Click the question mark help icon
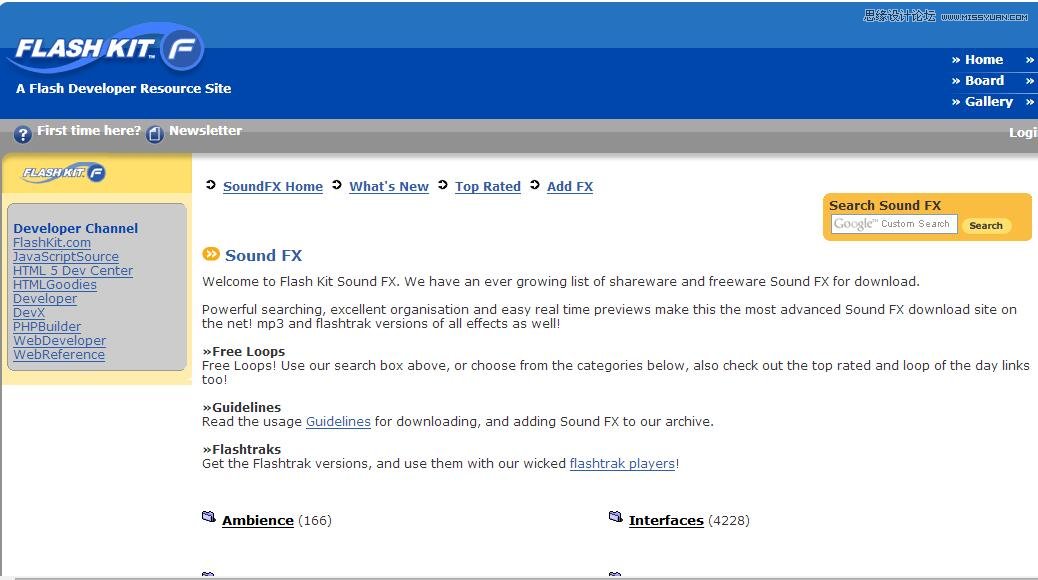 (x=23, y=134)
